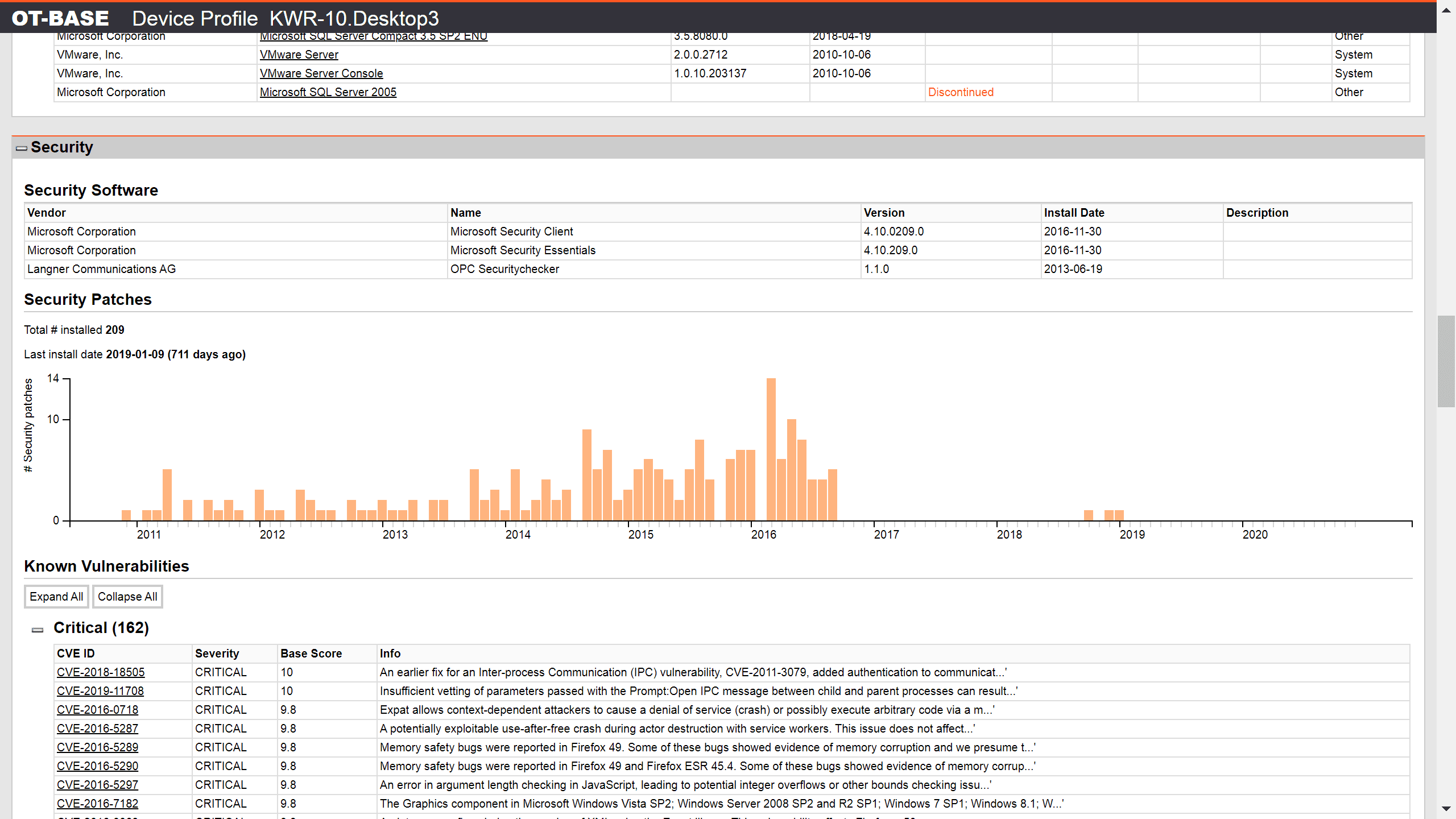Image resolution: width=1456 pixels, height=819 pixels.
Task: Collapse the Critical (162) vulnerabilities group
Action: pyautogui.click(x=38, y=630)
